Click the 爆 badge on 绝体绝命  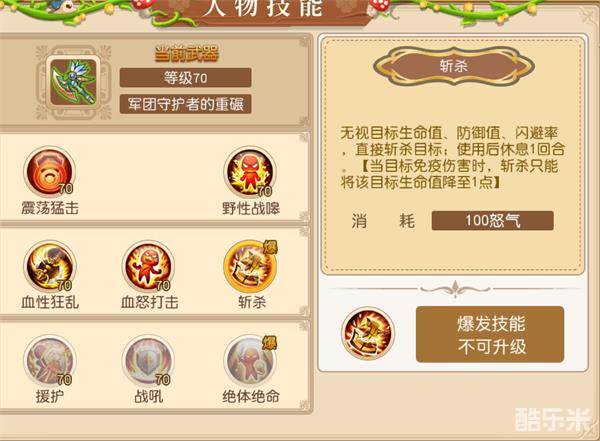click(270, 343)
